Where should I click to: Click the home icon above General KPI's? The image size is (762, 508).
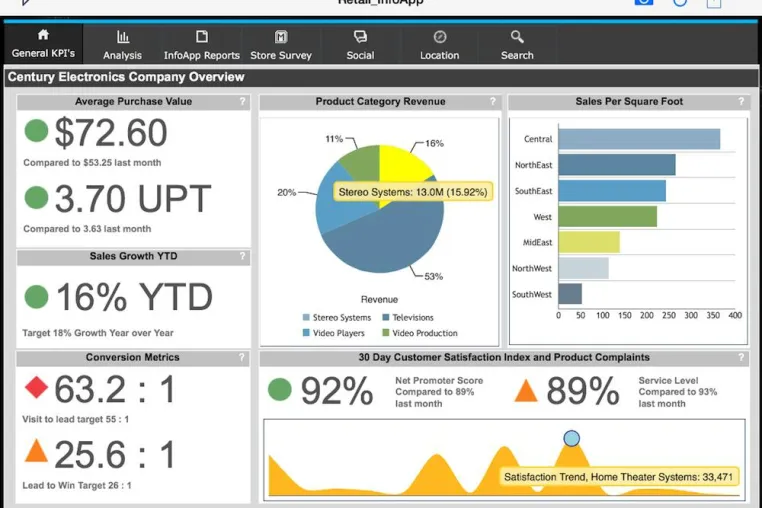pyautogui.click(x=43, y=35)
